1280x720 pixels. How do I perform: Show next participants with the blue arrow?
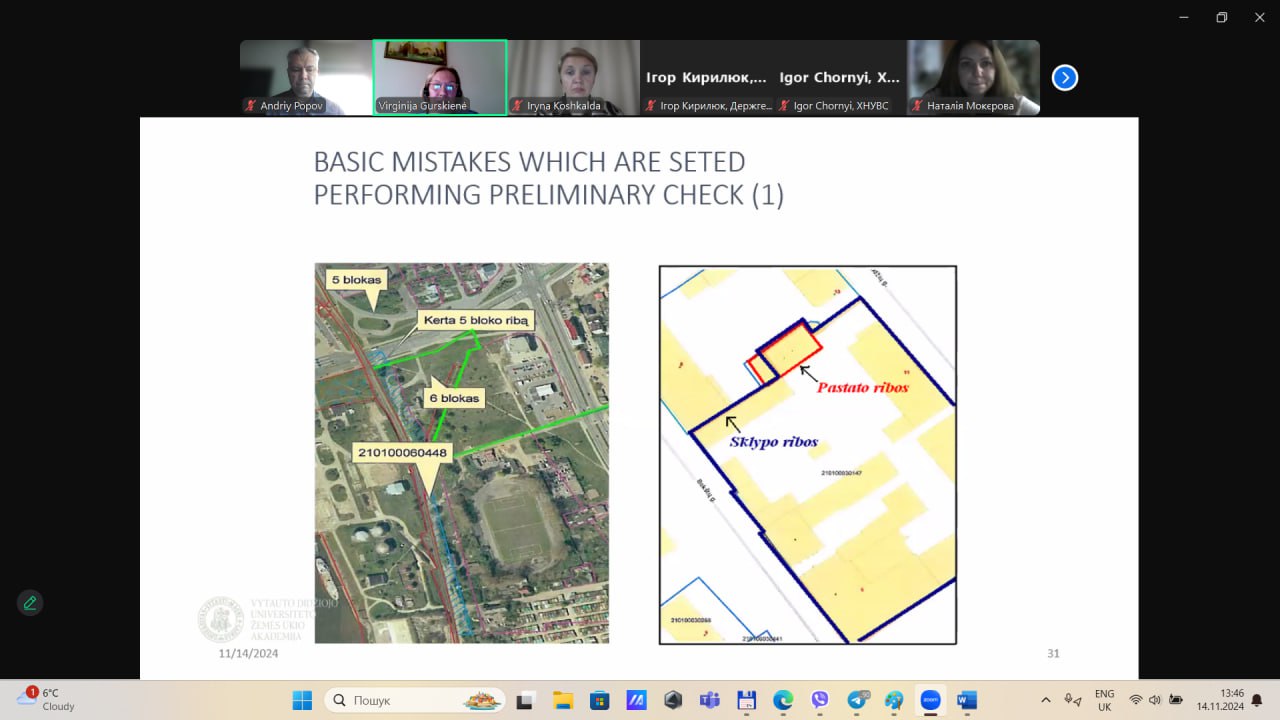(1065, 78)
